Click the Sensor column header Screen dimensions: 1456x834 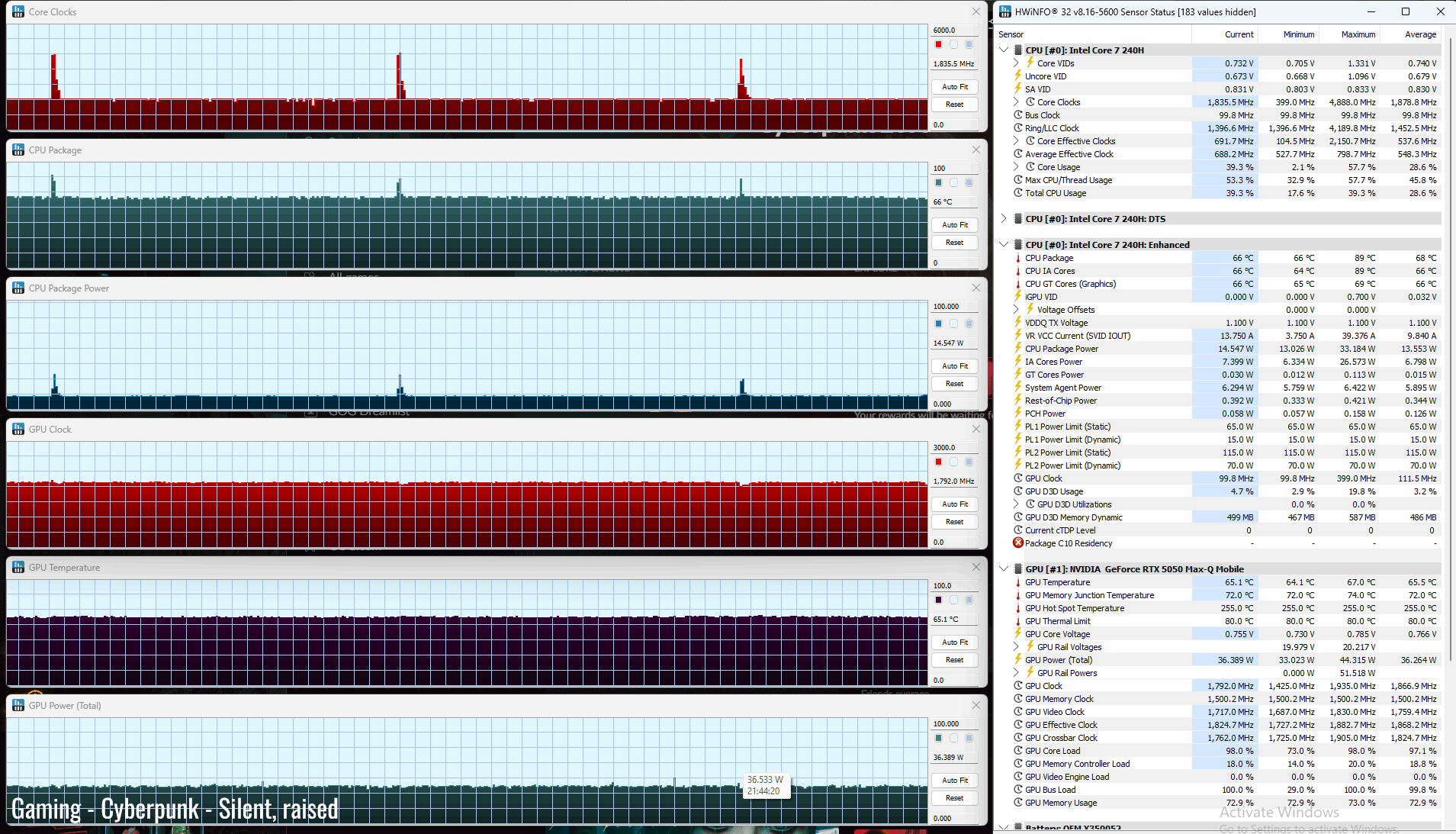click(x=1093, y=34)
